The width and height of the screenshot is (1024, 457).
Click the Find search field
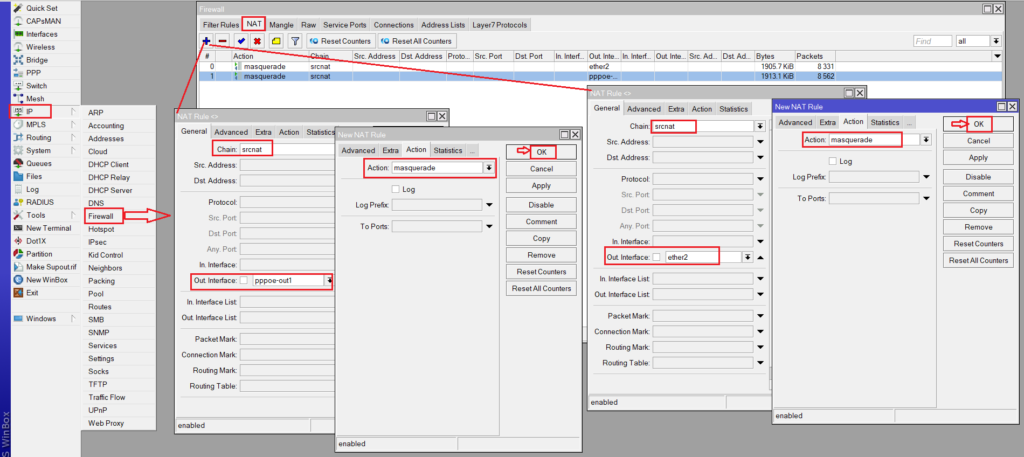pyautogui.click(x=932, y=41)
